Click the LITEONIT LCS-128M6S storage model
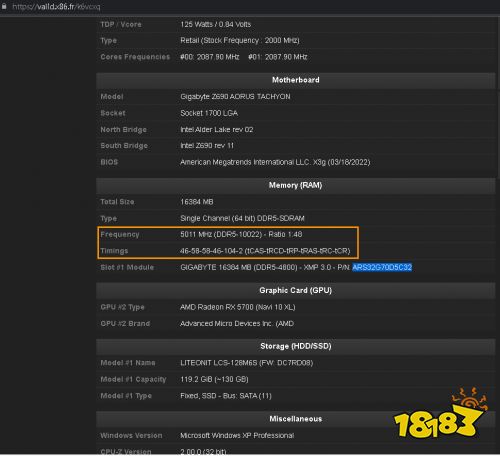The width and height of the screenshot is (500, 456). [247, 363]
